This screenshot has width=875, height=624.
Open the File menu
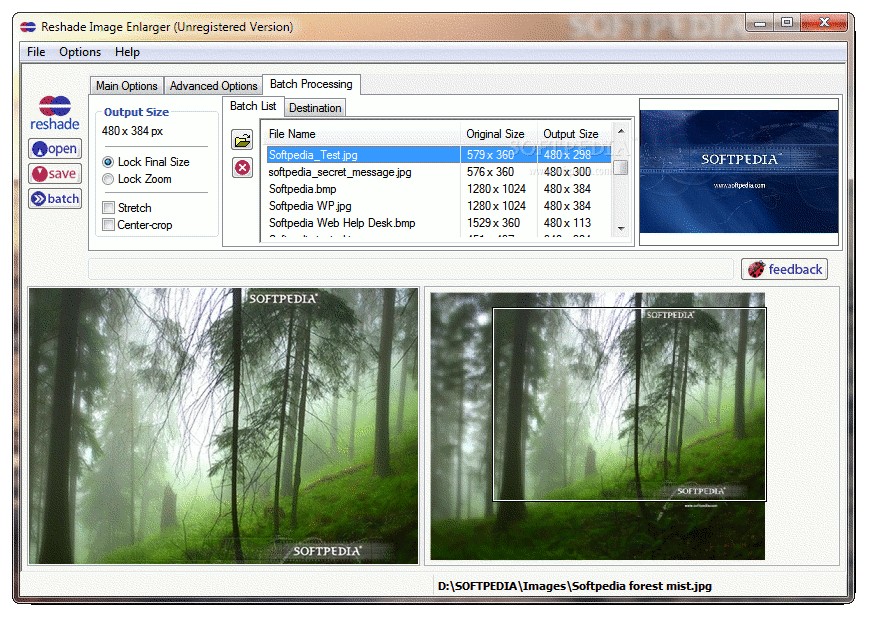click(36, 52)
